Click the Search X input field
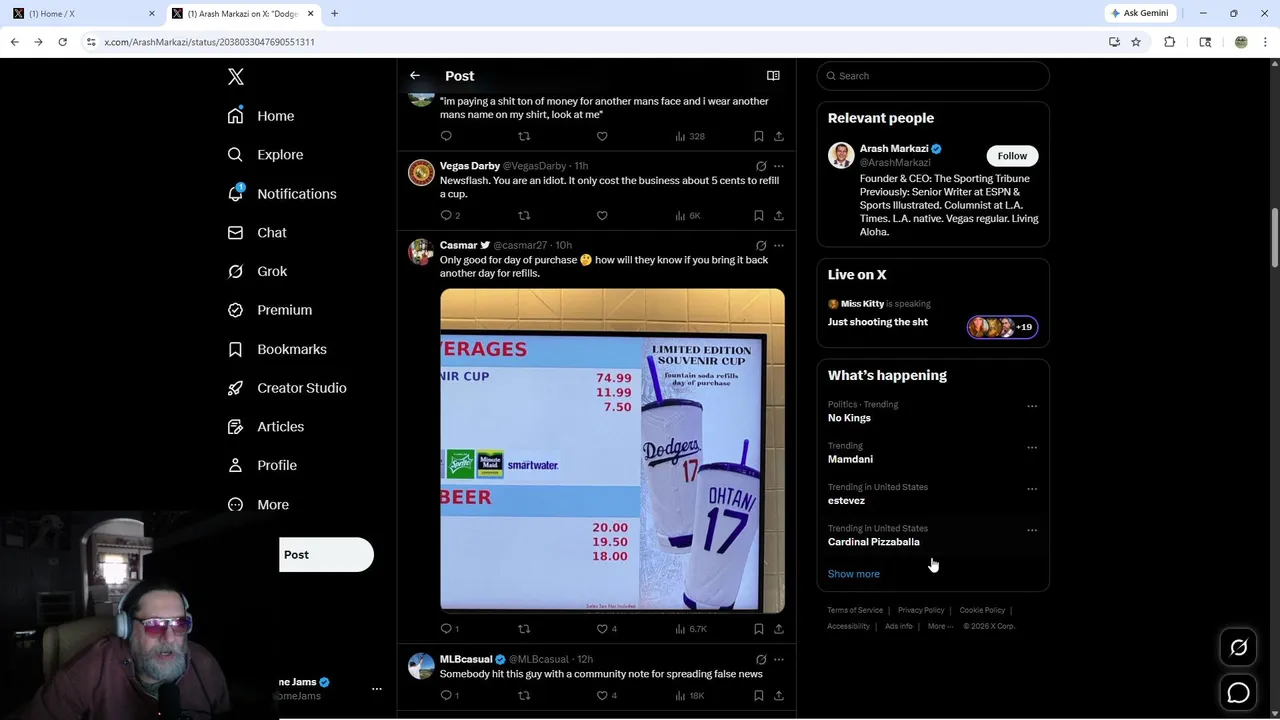 [x=933, y=76]
